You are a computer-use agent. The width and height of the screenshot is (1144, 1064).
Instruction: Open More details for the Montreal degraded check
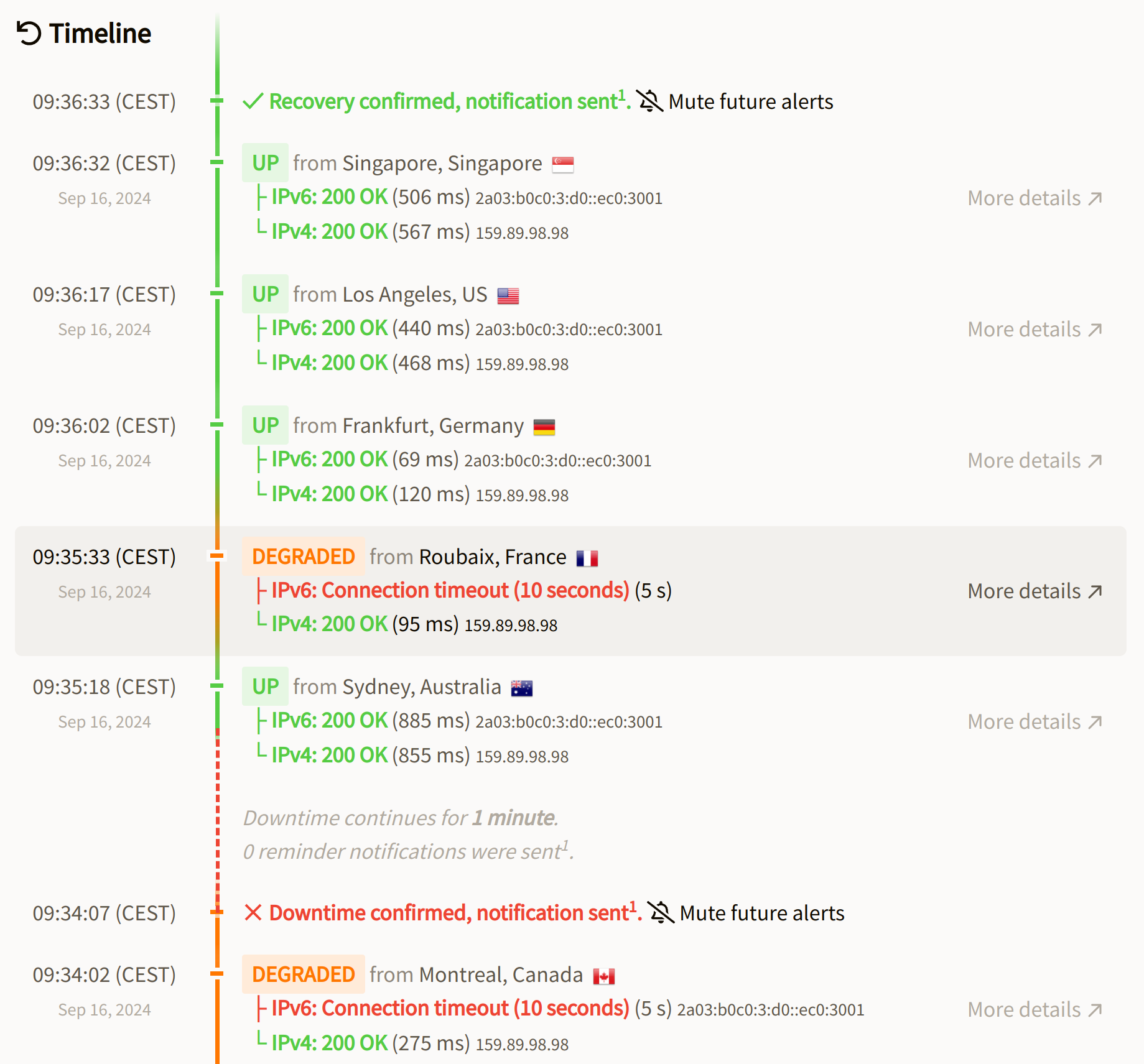(x=1034, y=1009)
